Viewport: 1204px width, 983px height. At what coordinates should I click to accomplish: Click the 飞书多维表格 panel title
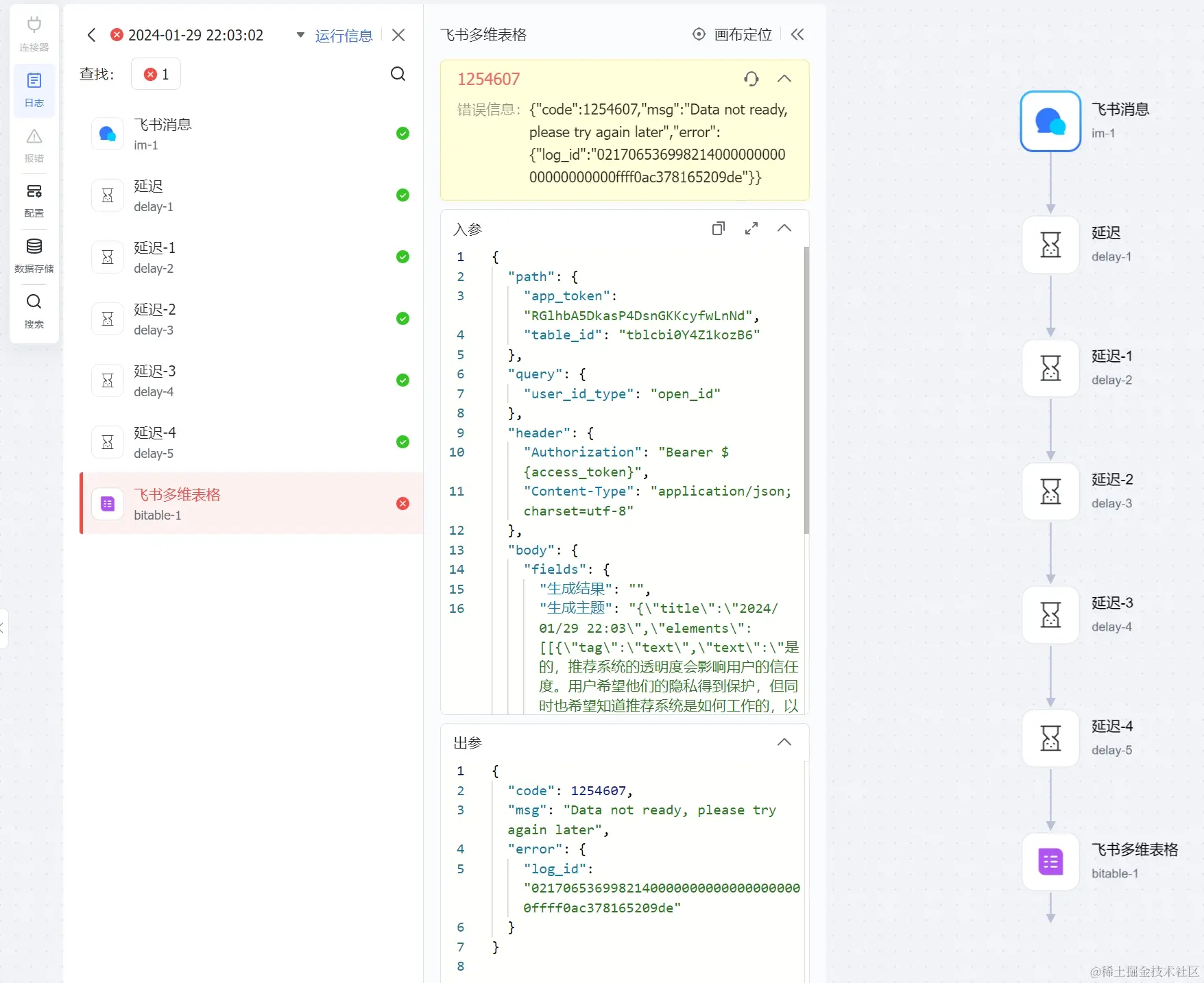(483, 35)
